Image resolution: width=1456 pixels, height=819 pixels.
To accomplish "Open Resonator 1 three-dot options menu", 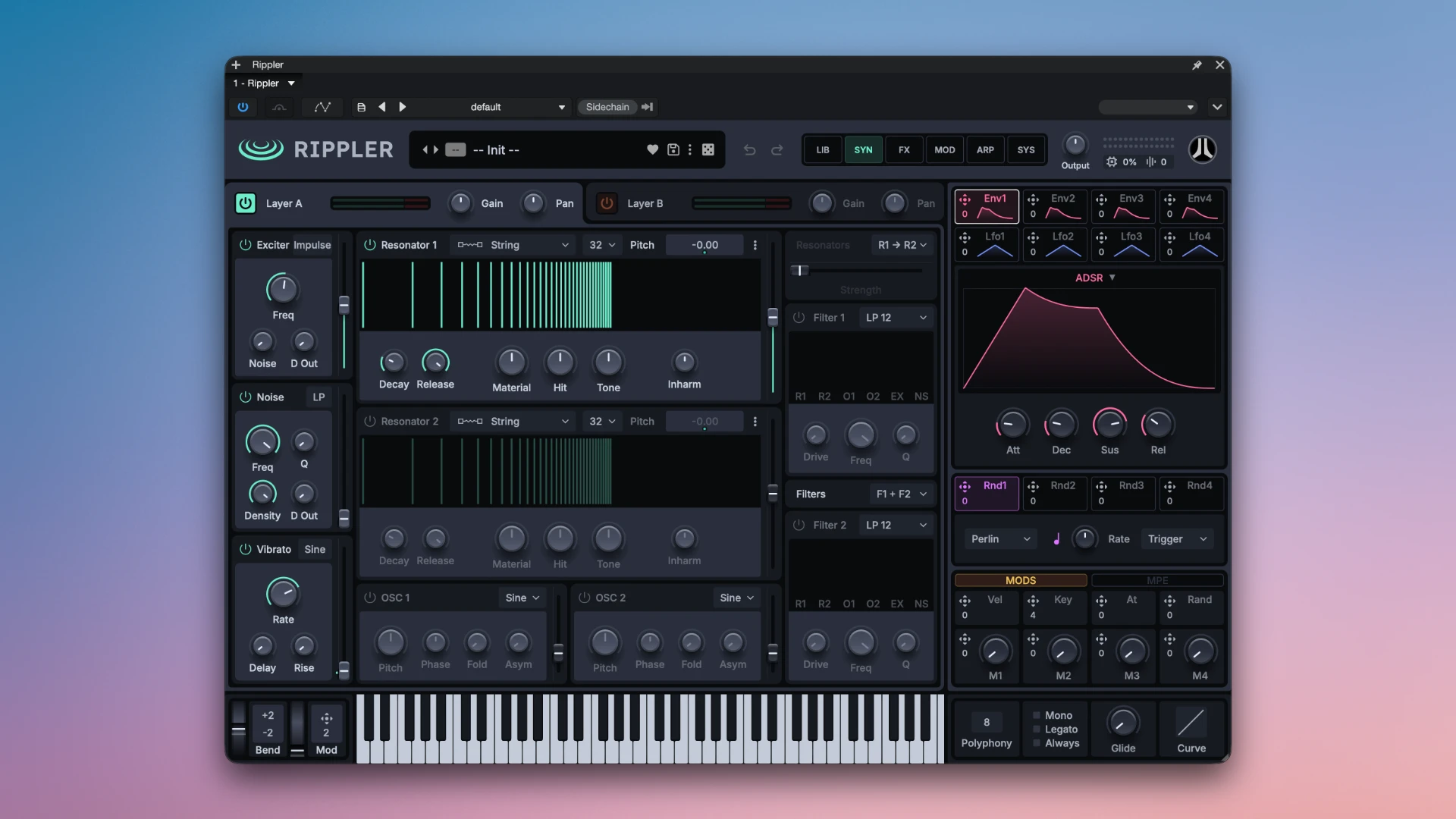I will [x=755, y=245].
